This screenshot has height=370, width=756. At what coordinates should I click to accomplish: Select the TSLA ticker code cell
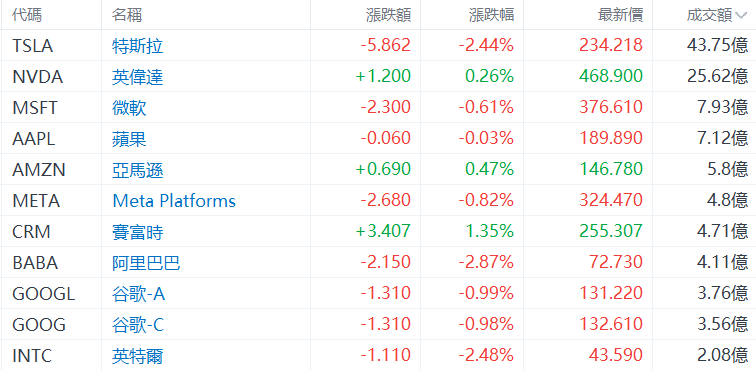coord(33,46)
